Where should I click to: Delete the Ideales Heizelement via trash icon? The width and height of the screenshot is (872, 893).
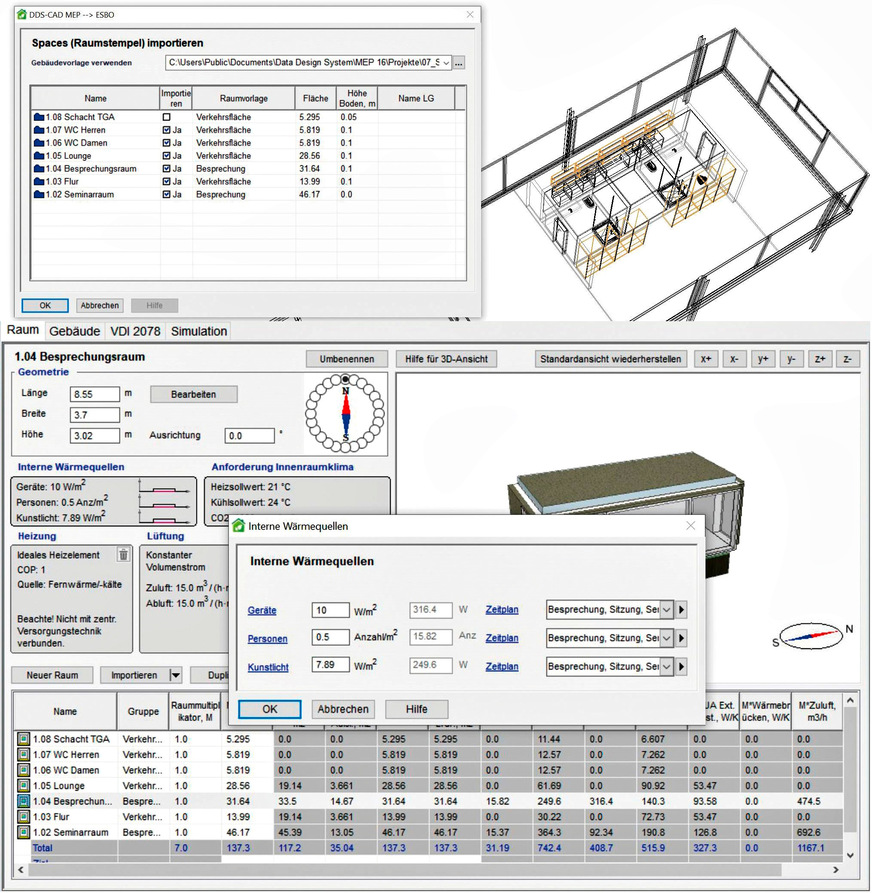[x=123, y=554]
